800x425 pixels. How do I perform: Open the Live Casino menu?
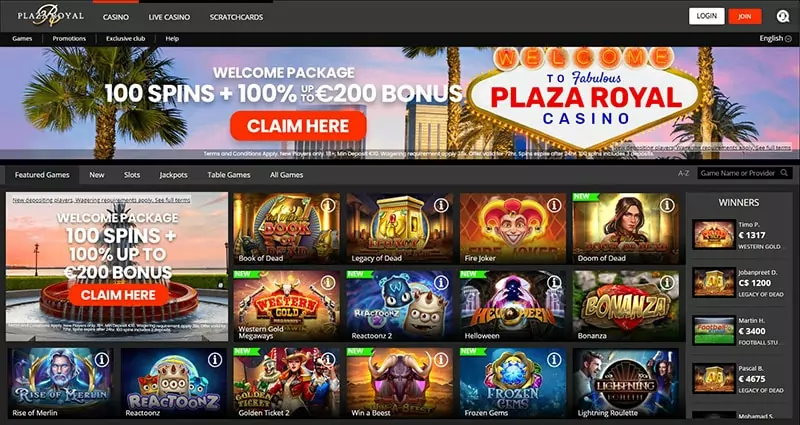click(169, 17)
